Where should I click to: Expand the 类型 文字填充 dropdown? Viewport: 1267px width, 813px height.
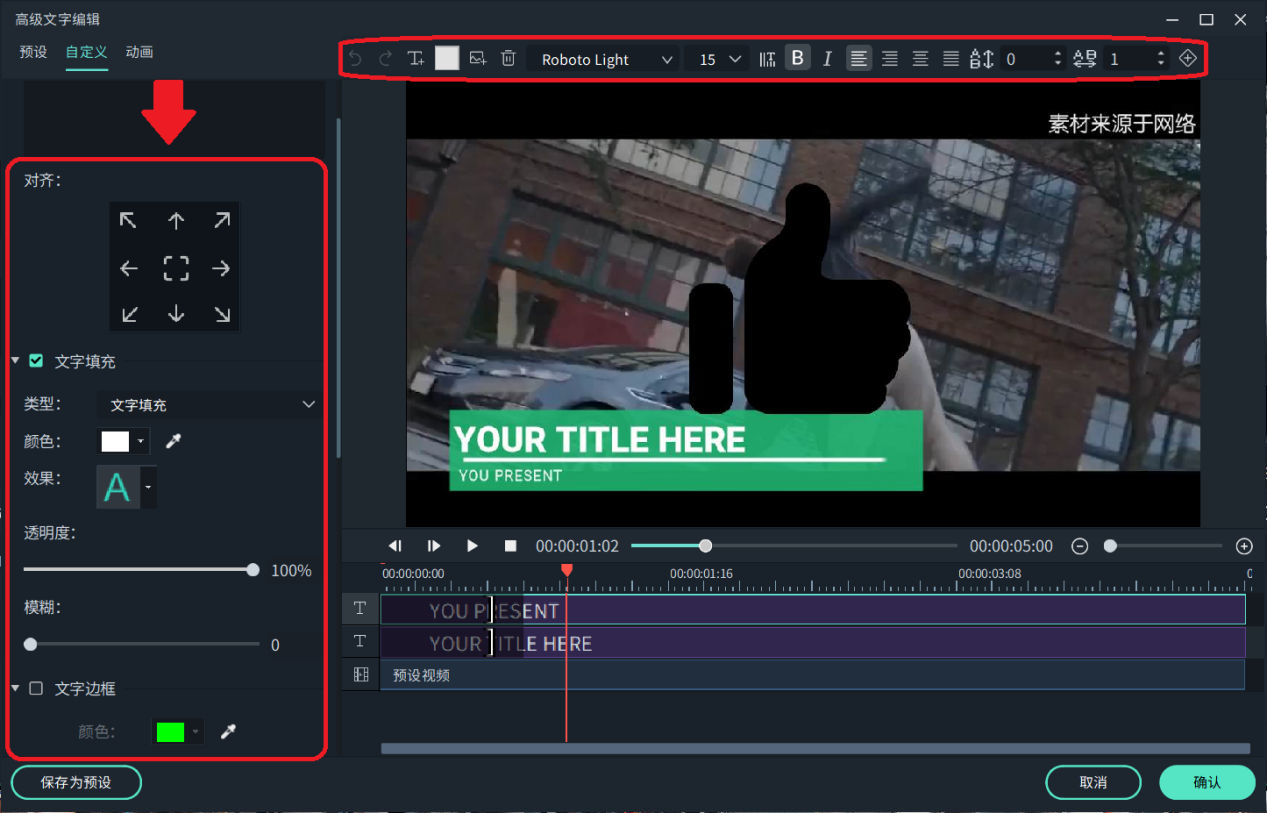point(210,405)
